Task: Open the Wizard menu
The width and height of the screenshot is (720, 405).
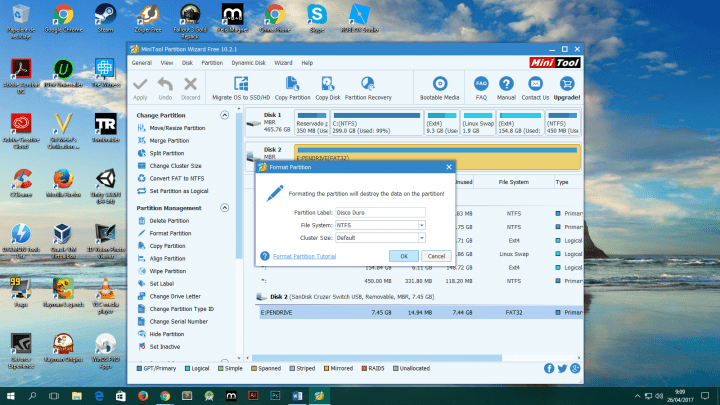Action: coord(283,63)
